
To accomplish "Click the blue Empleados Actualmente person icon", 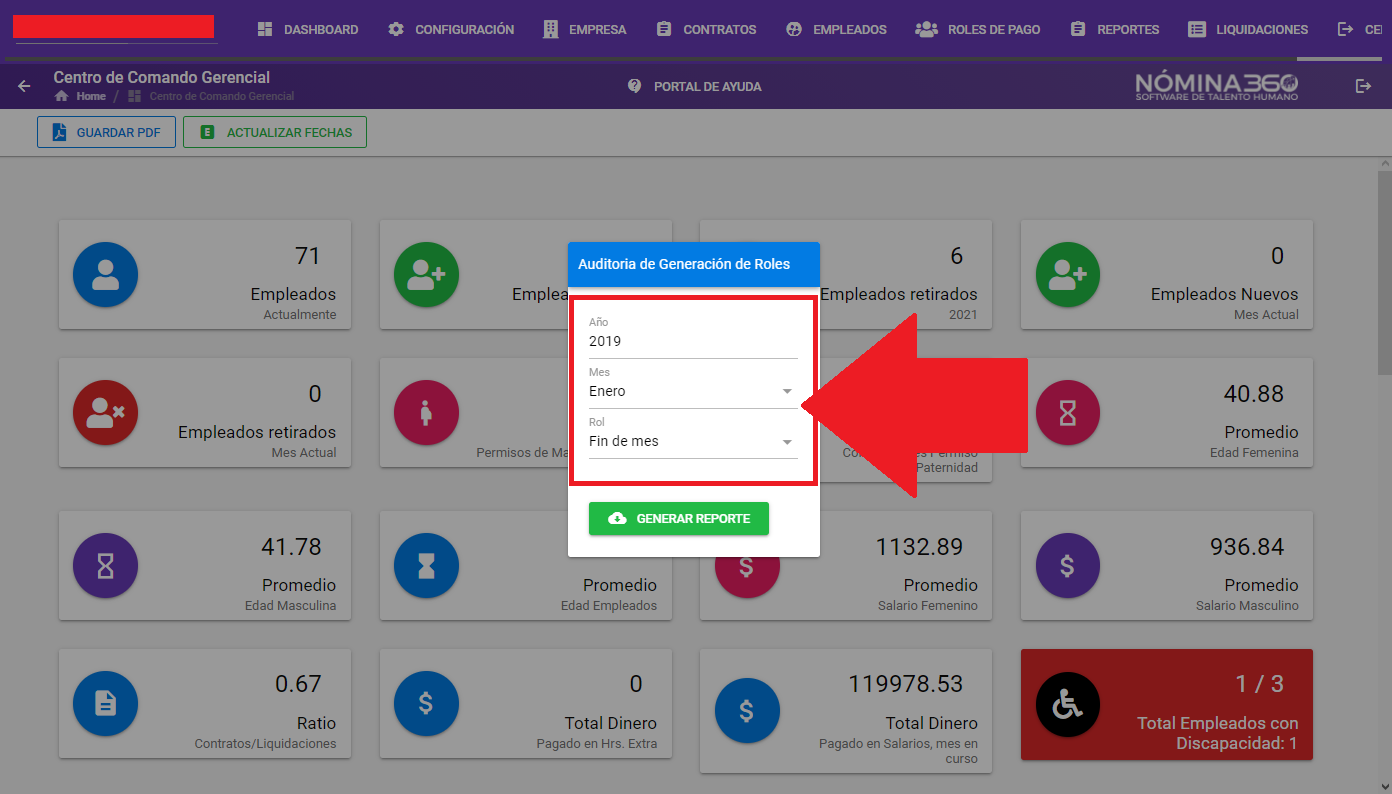I will coord(105,274).
